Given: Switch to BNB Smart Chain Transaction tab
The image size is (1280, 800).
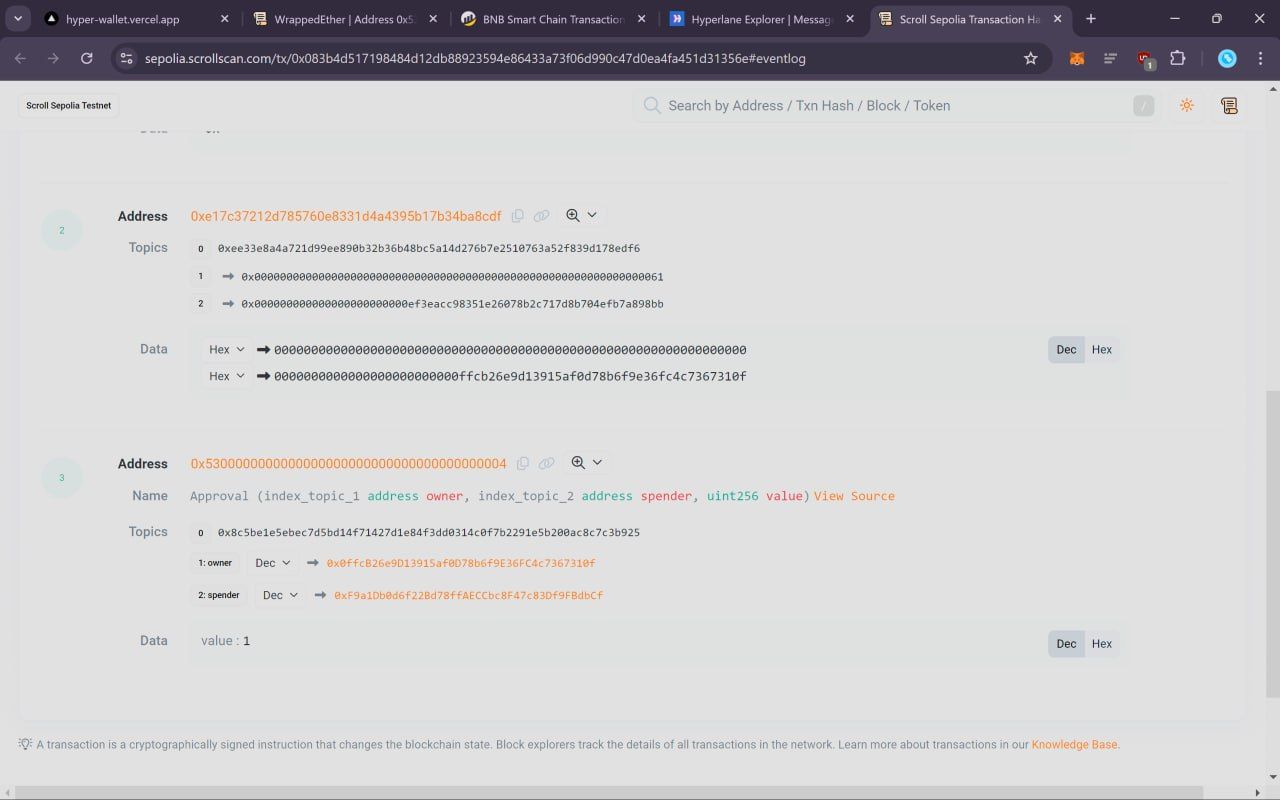Looking at the screenshot, I should (551, 19).
